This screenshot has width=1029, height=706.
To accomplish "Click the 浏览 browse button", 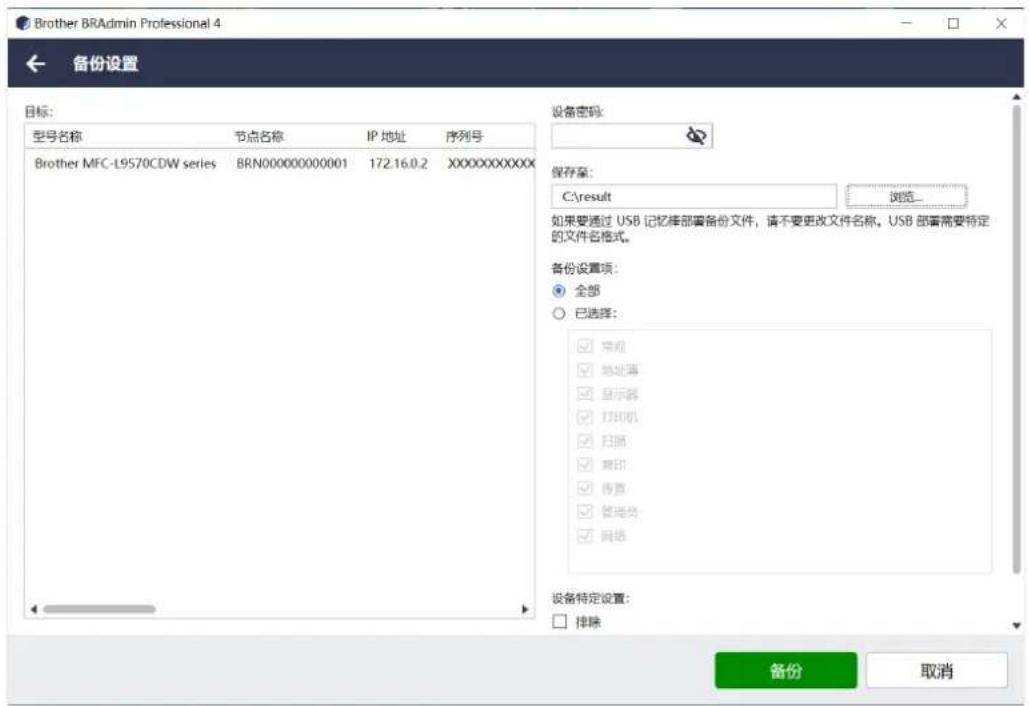I will click(x=906, y=196).
